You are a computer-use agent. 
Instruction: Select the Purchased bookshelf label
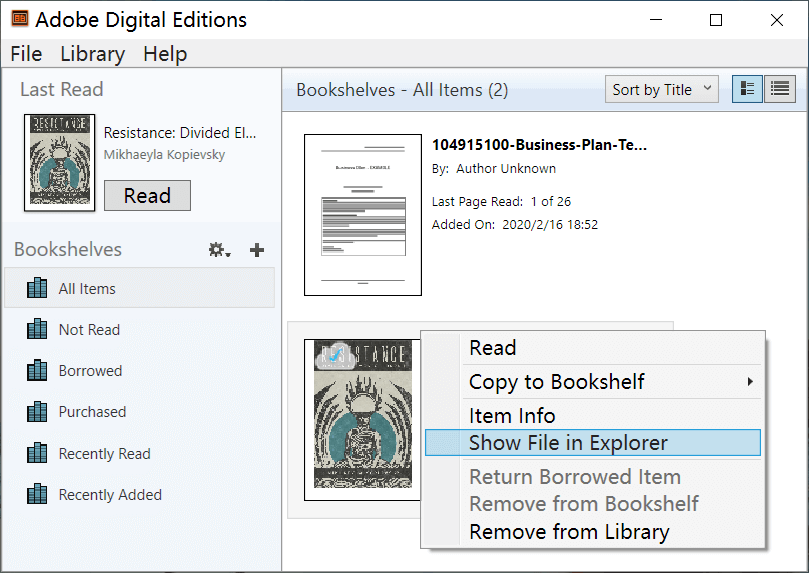click(92, 412)
